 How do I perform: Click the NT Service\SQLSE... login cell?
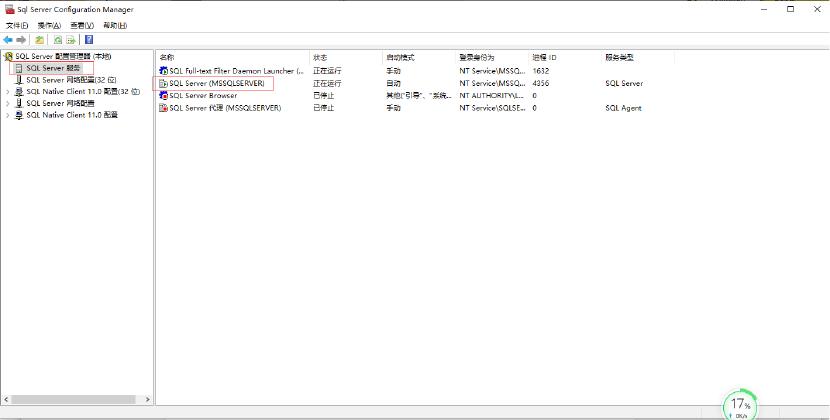[492, 108]
